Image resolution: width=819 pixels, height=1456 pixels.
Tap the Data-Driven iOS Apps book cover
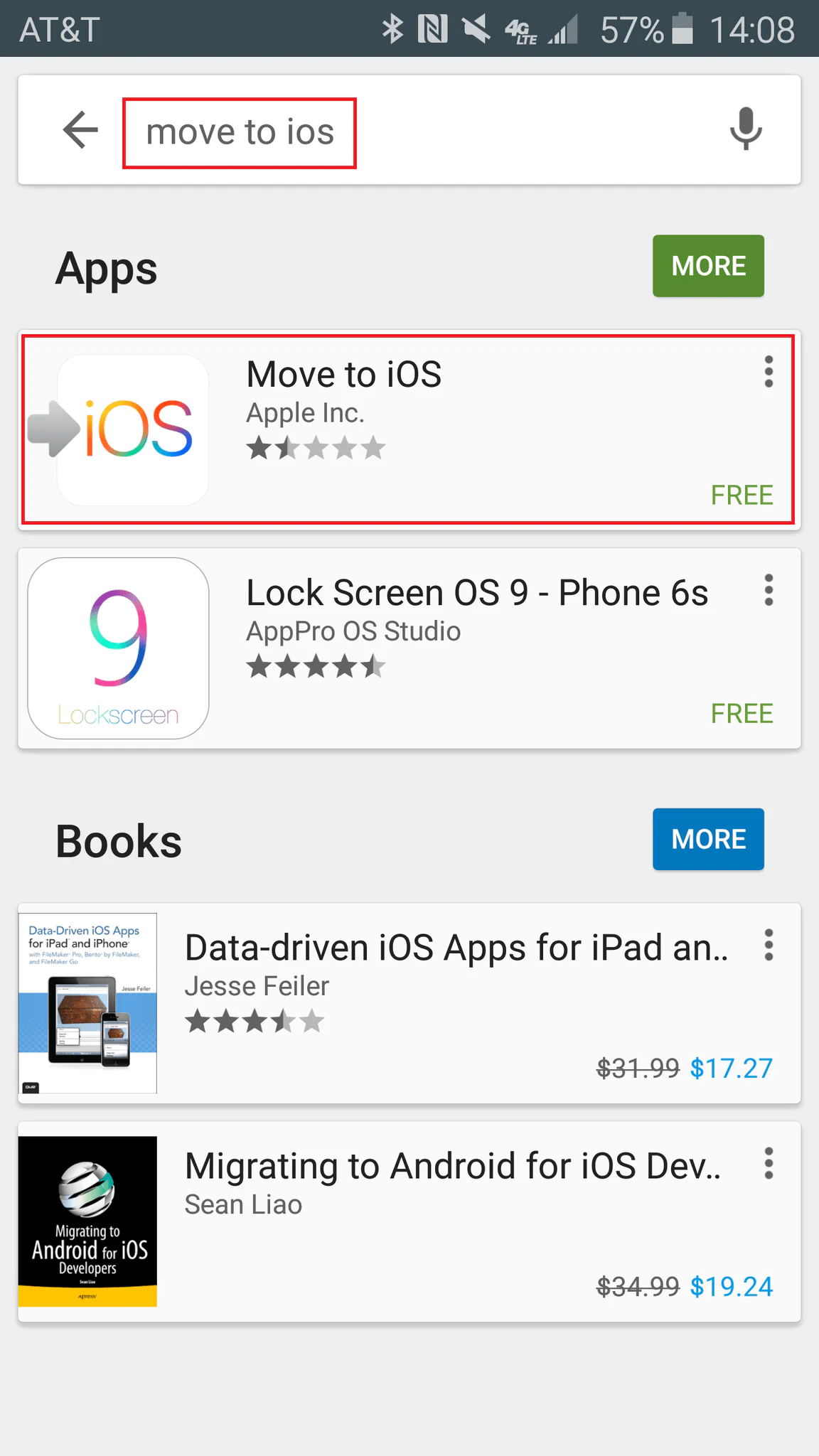87,1003
